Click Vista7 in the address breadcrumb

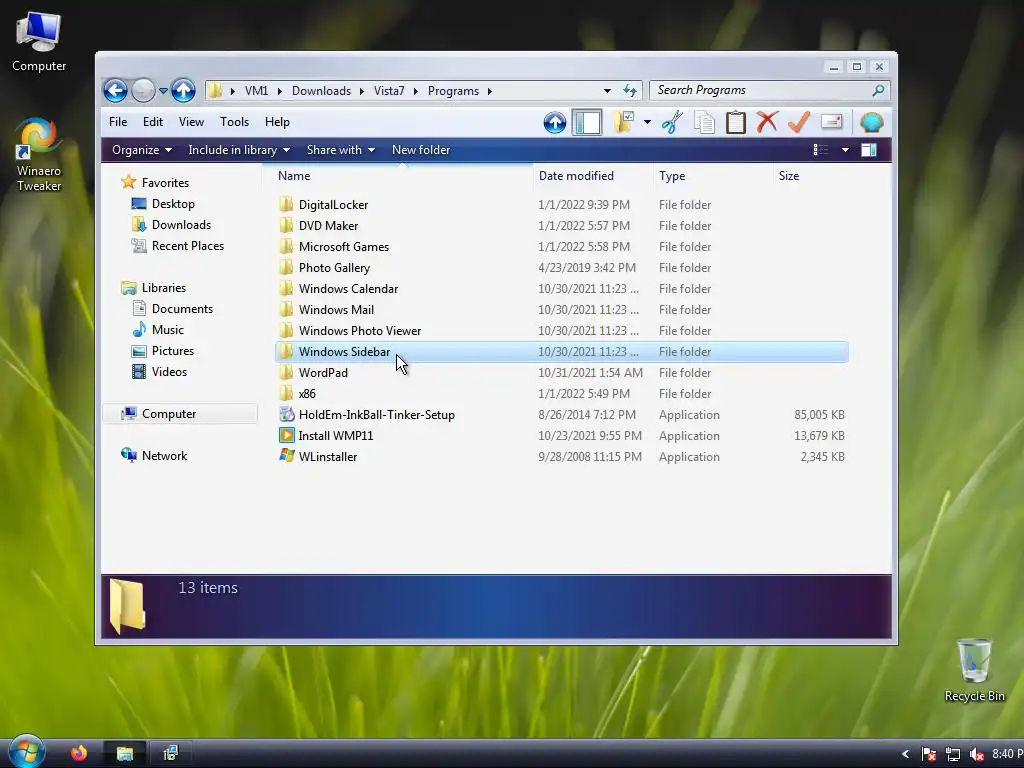coord(389,91)
